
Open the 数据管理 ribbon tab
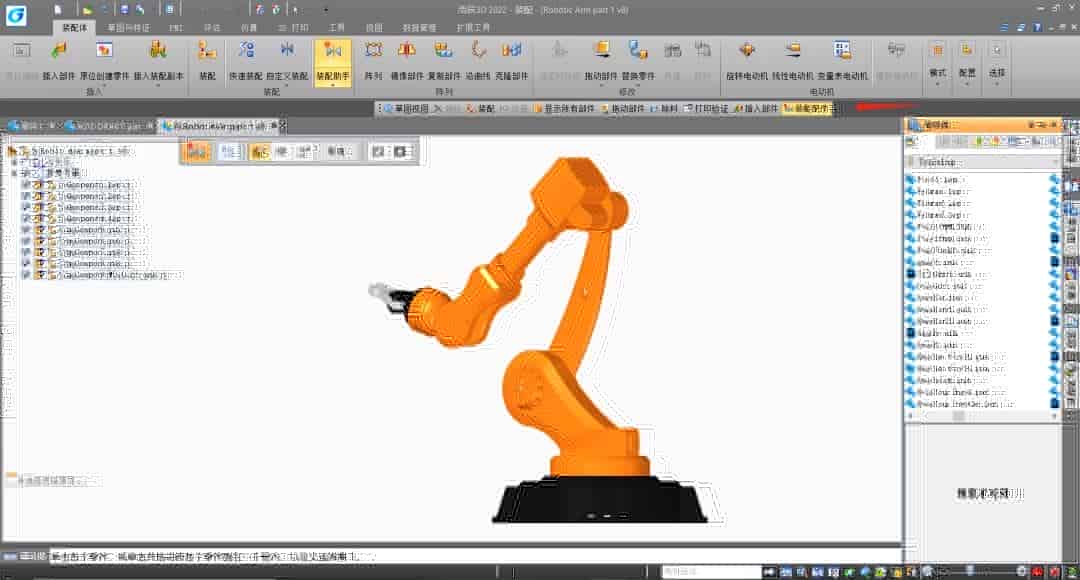tap(419, 28)
